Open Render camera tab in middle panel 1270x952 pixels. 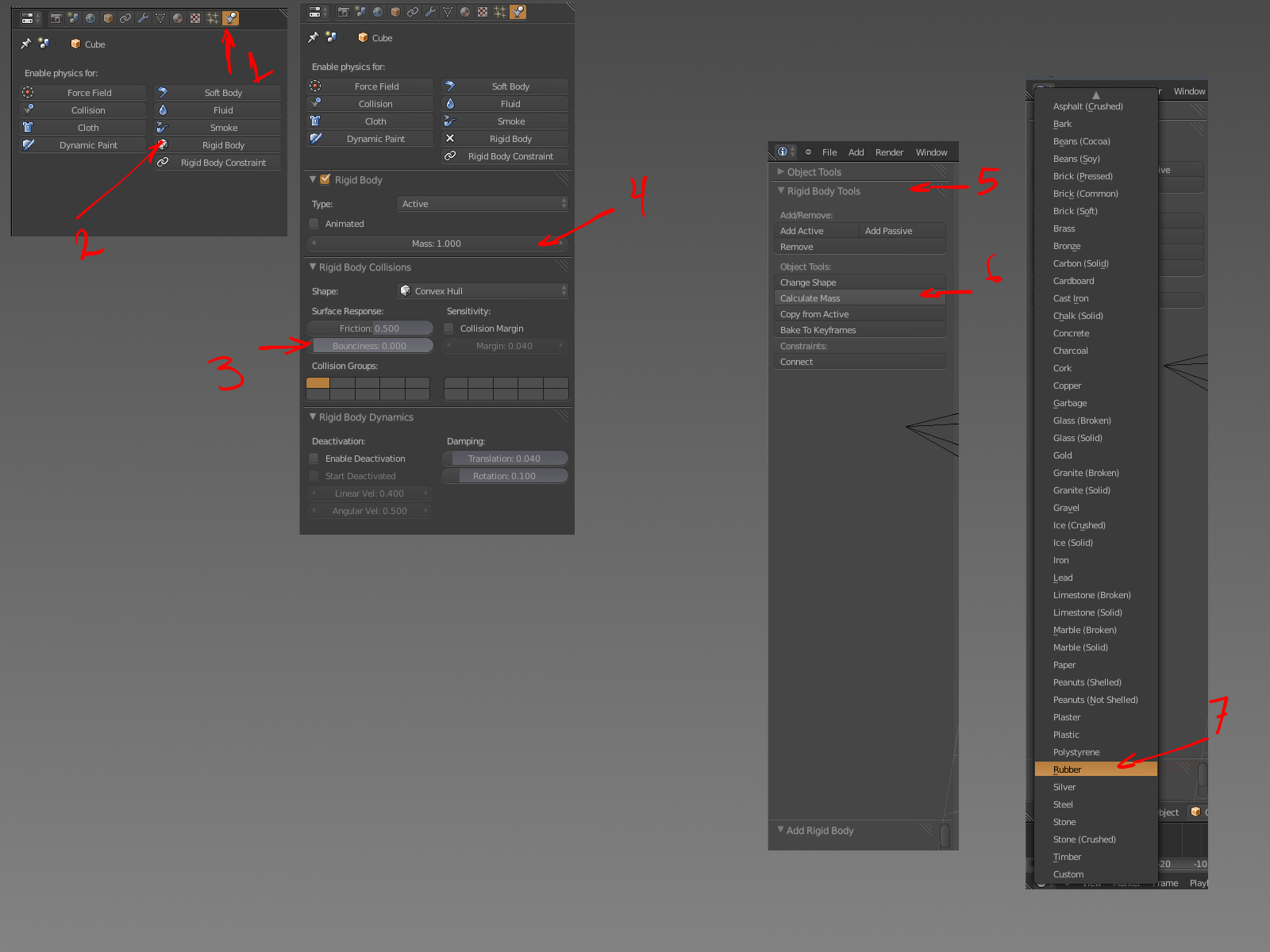[344, 12]
